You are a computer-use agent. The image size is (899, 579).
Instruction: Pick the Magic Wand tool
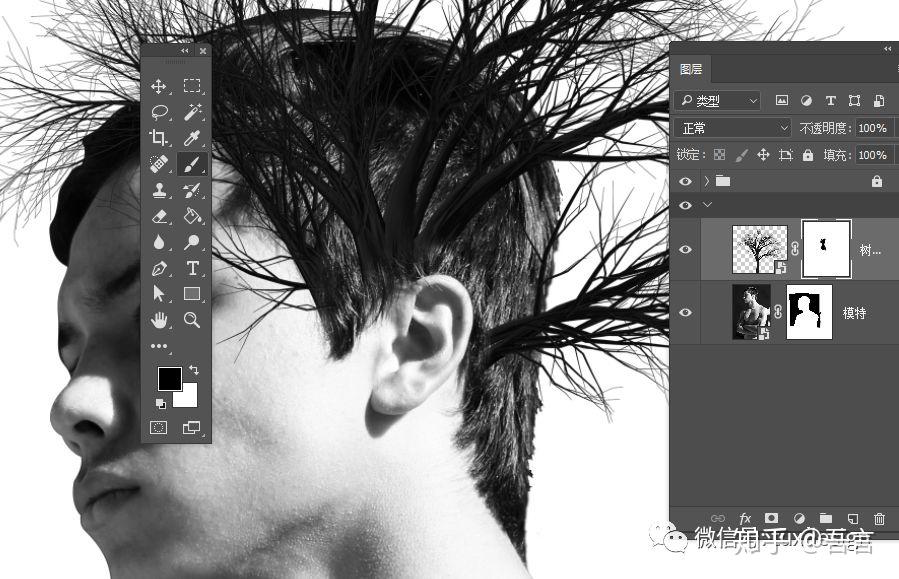pyautogui.click(x=192, y=112)
